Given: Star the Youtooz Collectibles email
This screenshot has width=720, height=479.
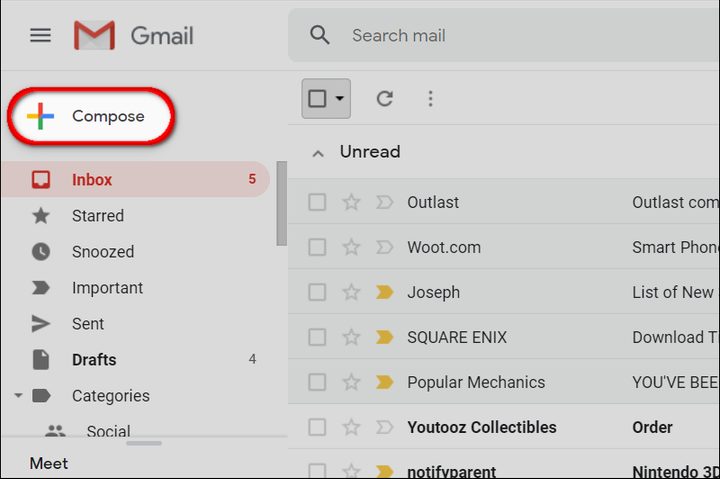Looking at the screenshot, I should point(351,427).
